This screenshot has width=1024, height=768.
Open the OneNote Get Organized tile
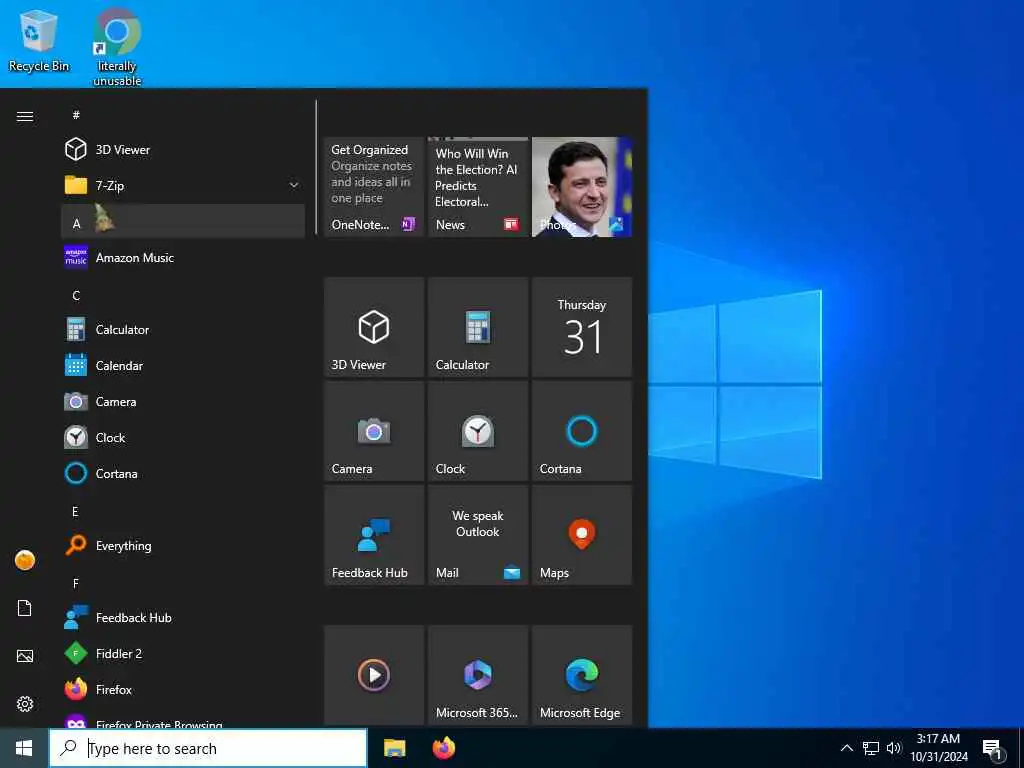(374, 187)
